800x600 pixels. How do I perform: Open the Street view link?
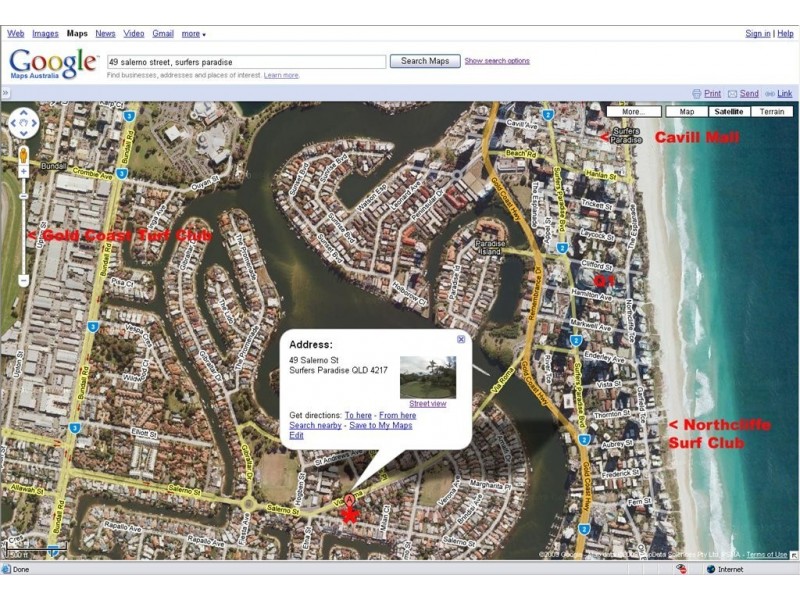click(x=428, y=404)
